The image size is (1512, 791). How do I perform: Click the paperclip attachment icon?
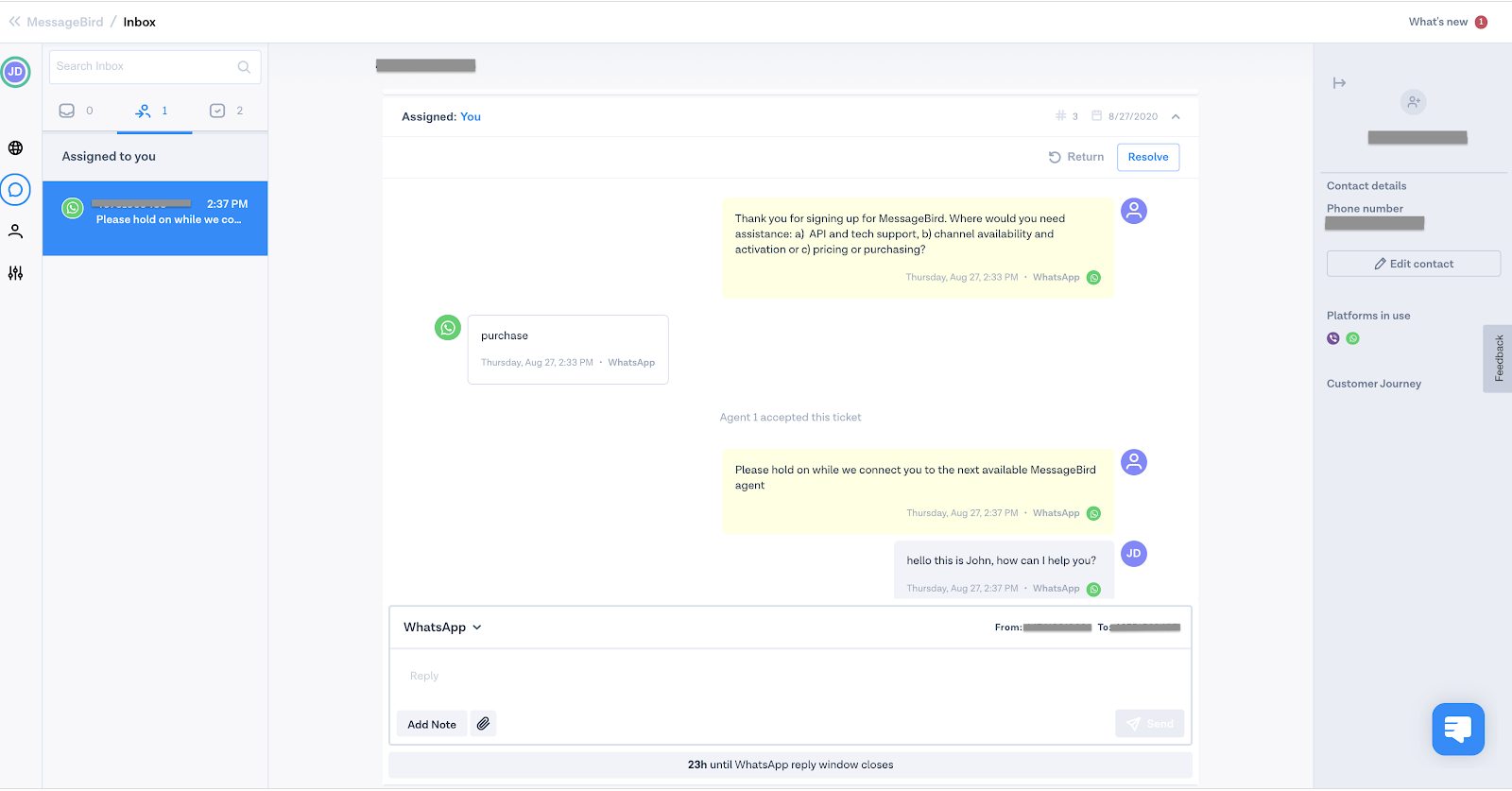click(483, 724)
